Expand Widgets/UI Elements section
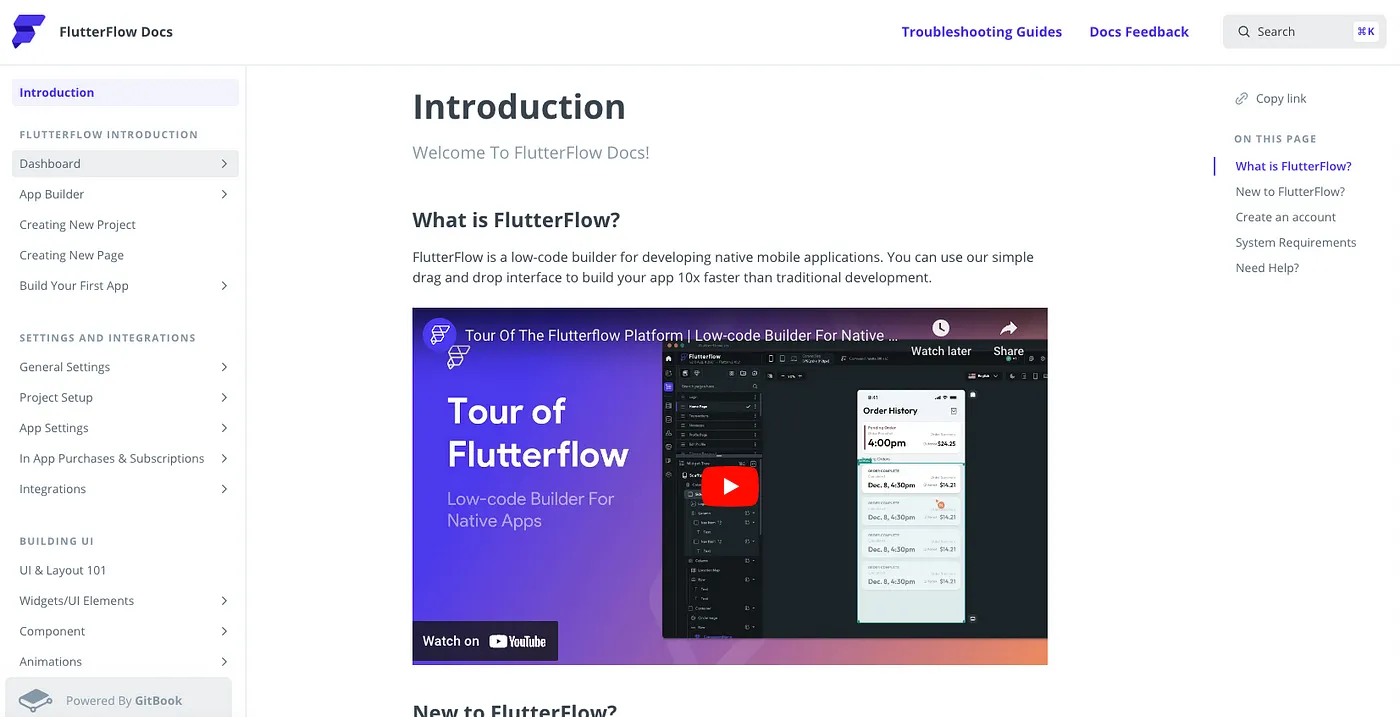The width and height of the screenshot is (1400, 717). (x=224, y=601)
